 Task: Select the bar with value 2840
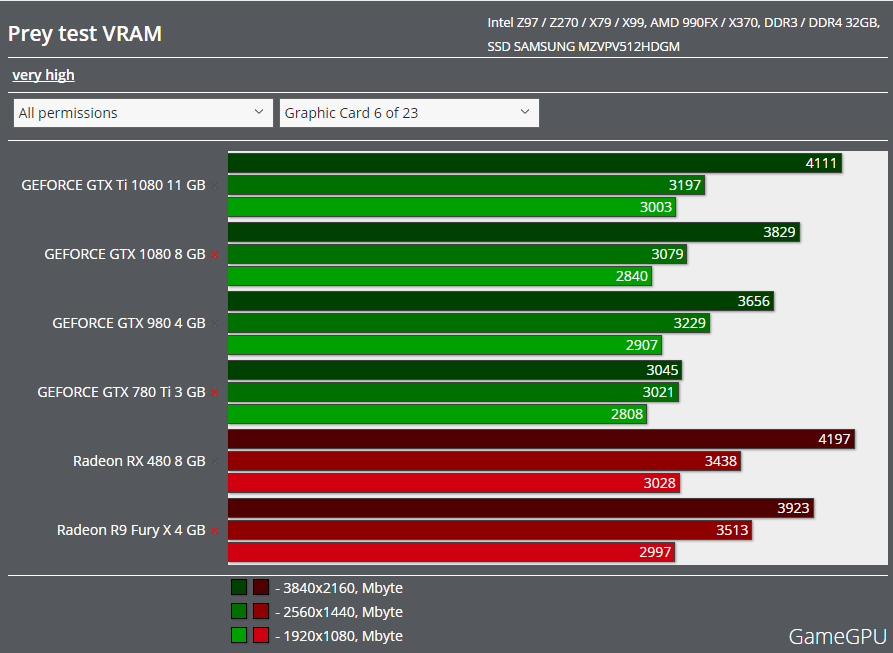[440, 276]
